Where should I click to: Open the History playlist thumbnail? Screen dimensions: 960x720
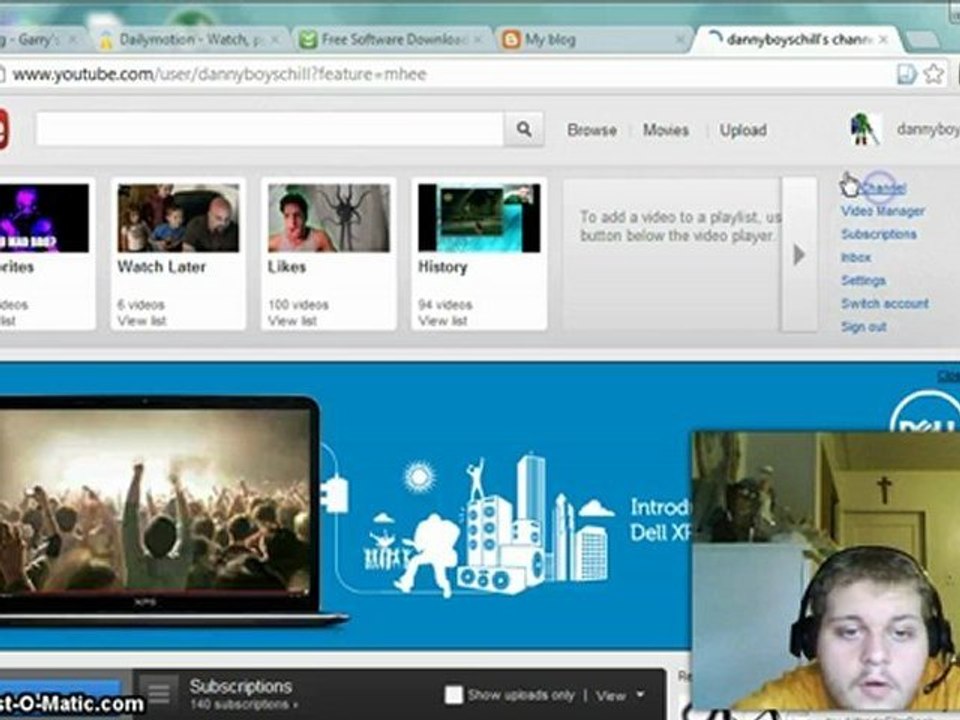(x=479, y=218)
